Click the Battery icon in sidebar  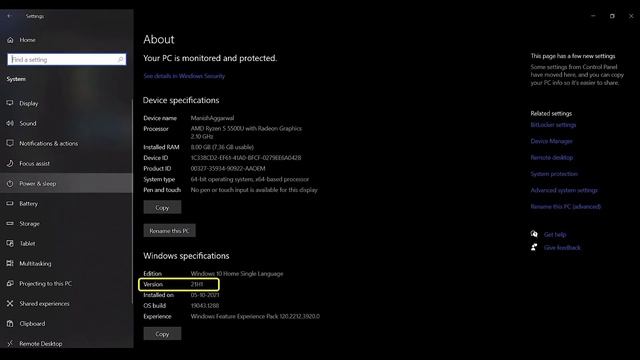[10, 203]
